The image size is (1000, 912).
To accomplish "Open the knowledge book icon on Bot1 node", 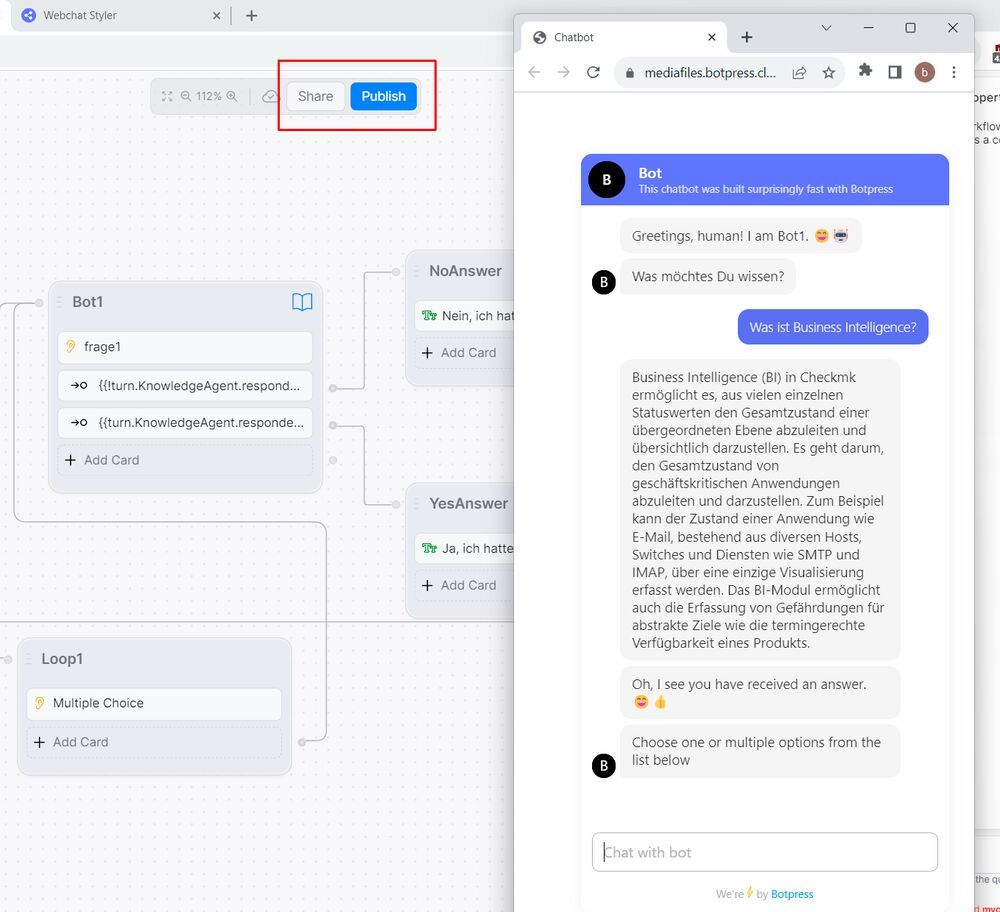I will pos(302,301).
